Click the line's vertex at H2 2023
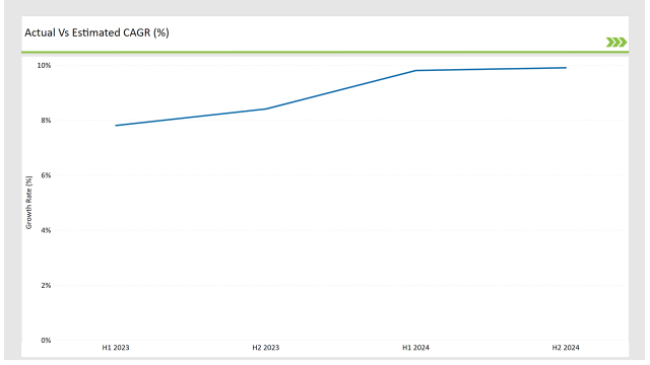The height and width of the screenshot is (365, 650). [266, 109]
